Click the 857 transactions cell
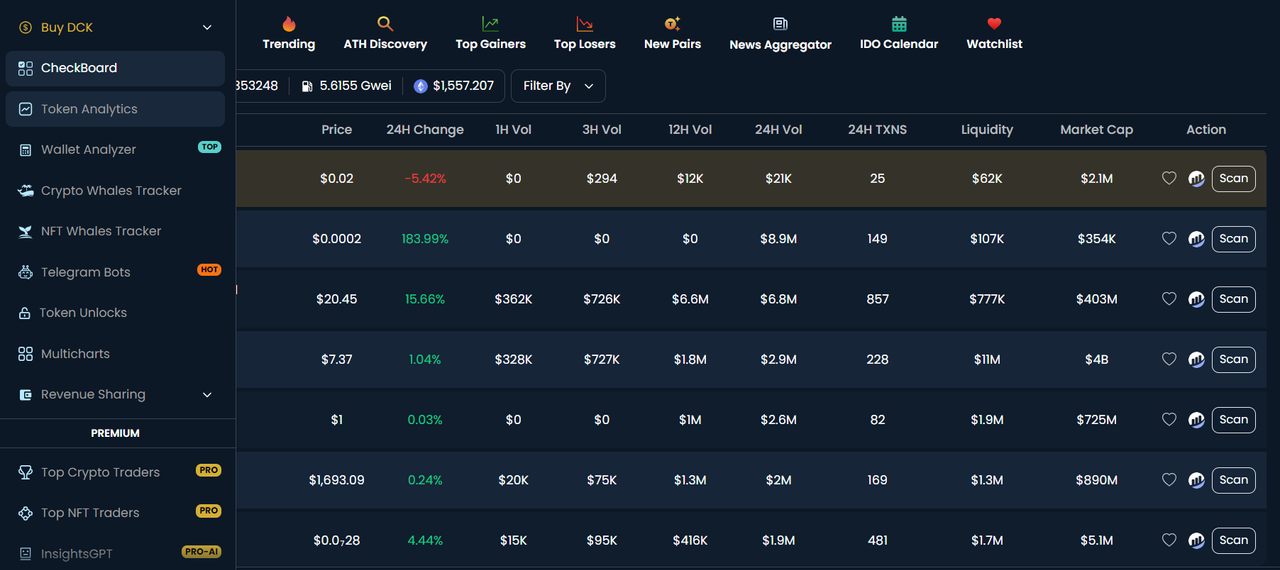The width and height of the screenshot is (1280, 570). pyautogui.click(x=877, y=299)
